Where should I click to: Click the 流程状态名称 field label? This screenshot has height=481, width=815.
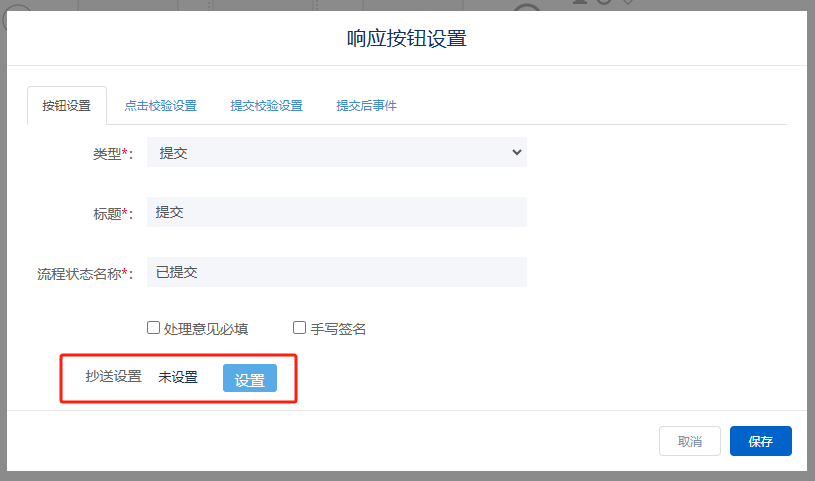(82, 273)
